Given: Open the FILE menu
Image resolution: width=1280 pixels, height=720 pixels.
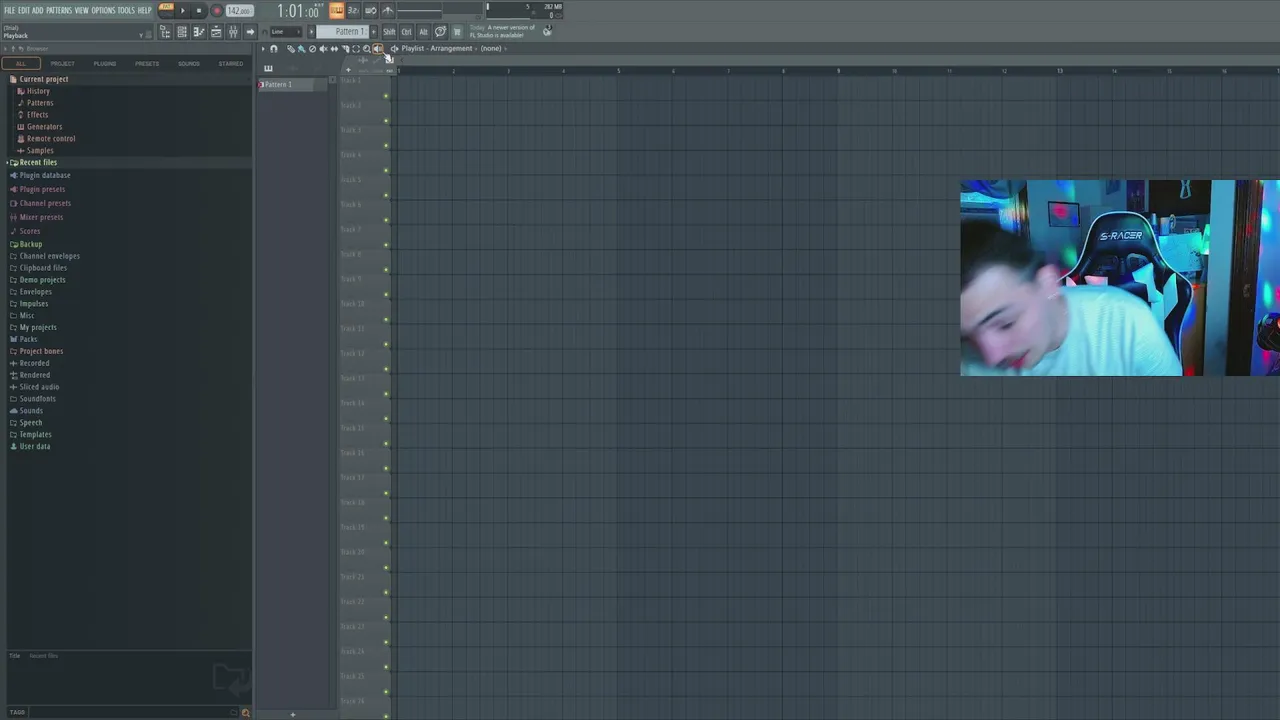Looking at the screenshot, I should tap(9, 10).
